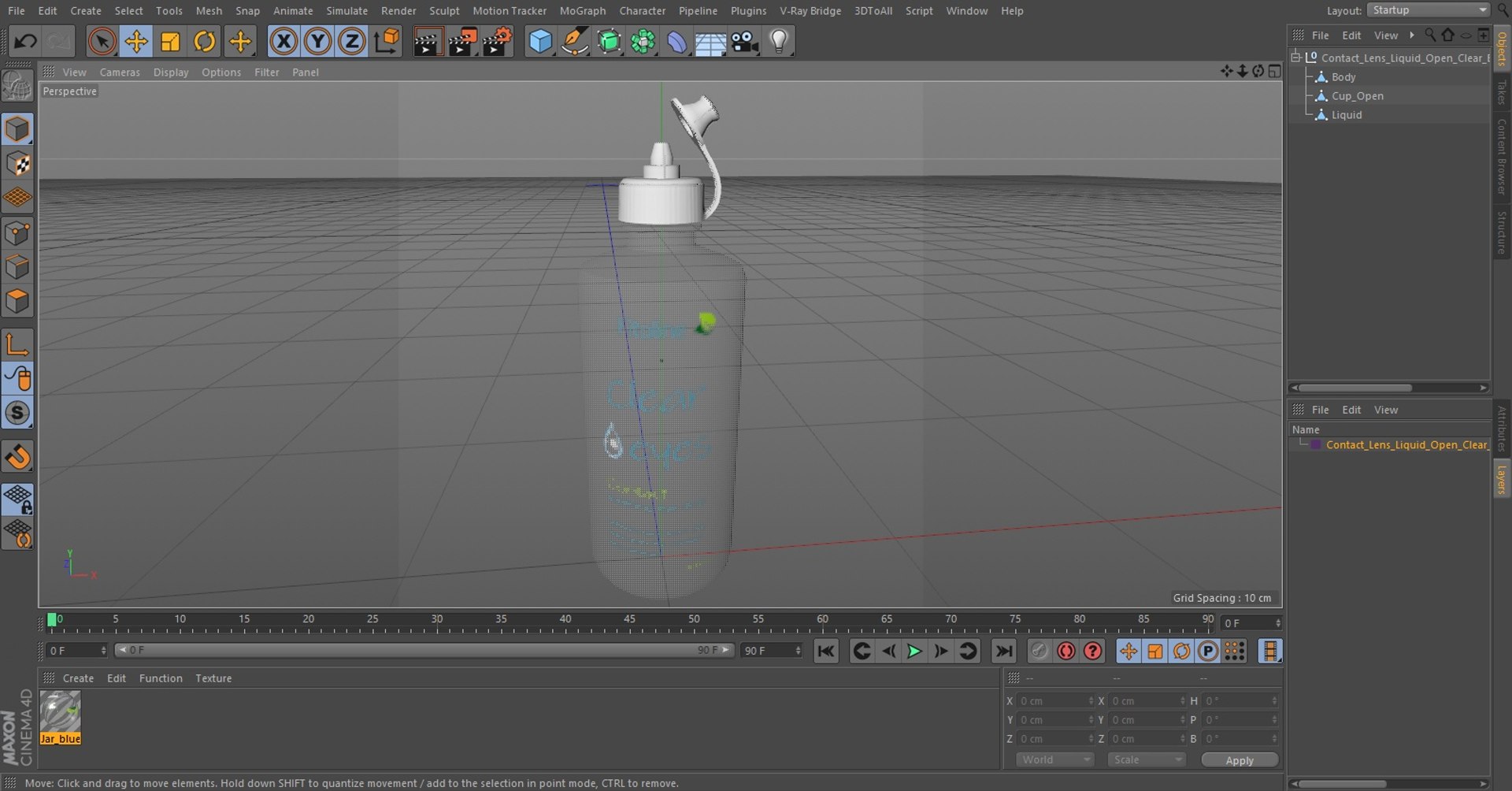The width and height of the screenshot is (1512, 791).
Task: Switch to the Structure side tab
Action: coord(1502,232)
